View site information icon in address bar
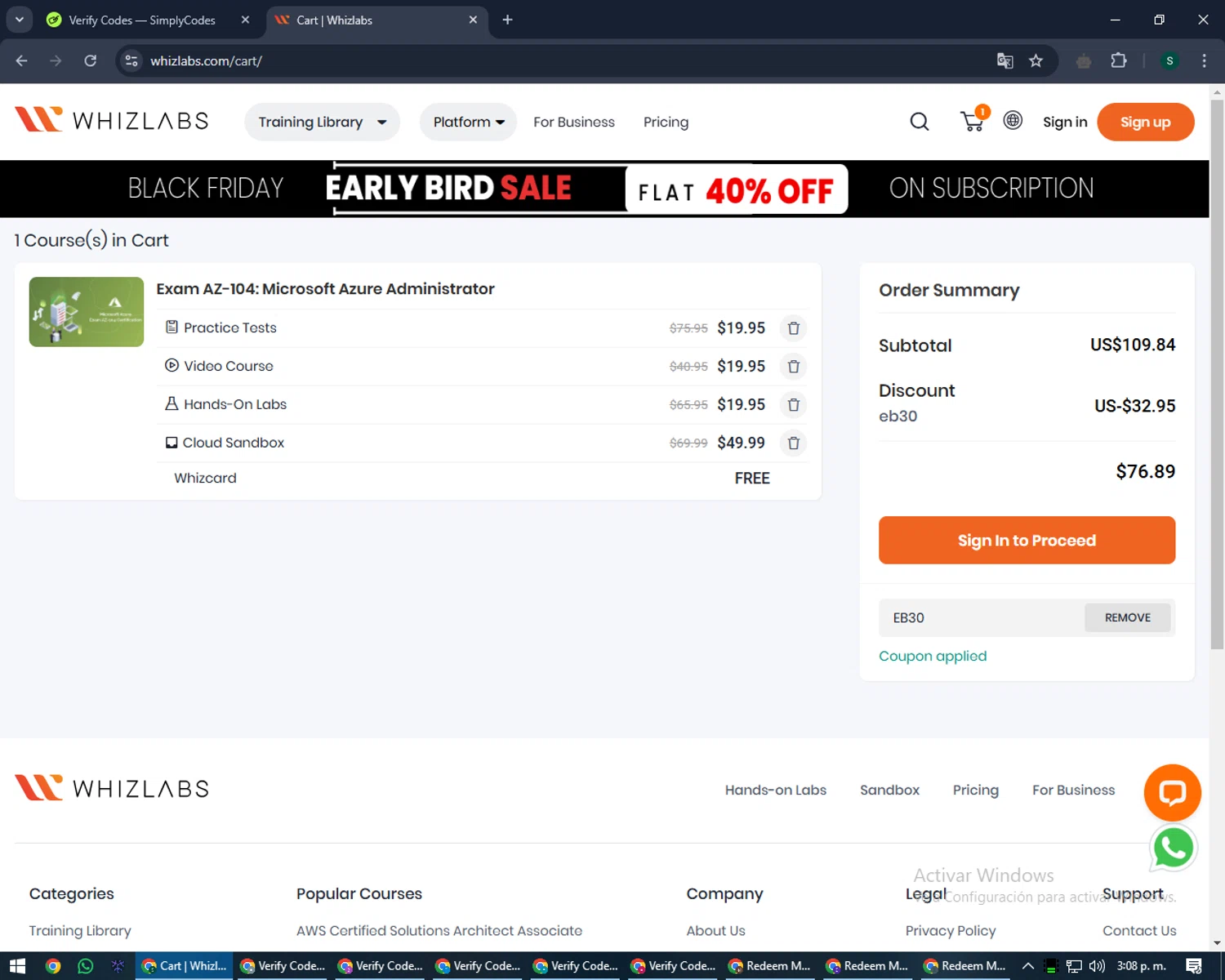Viewport: 1225px width, 980px height. pos(131,61)
